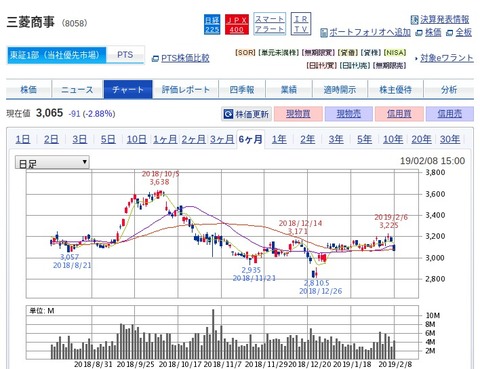Select the 30年 chart period
The image size is (480, 369).
pyautogui.click(x=450, y=139)
